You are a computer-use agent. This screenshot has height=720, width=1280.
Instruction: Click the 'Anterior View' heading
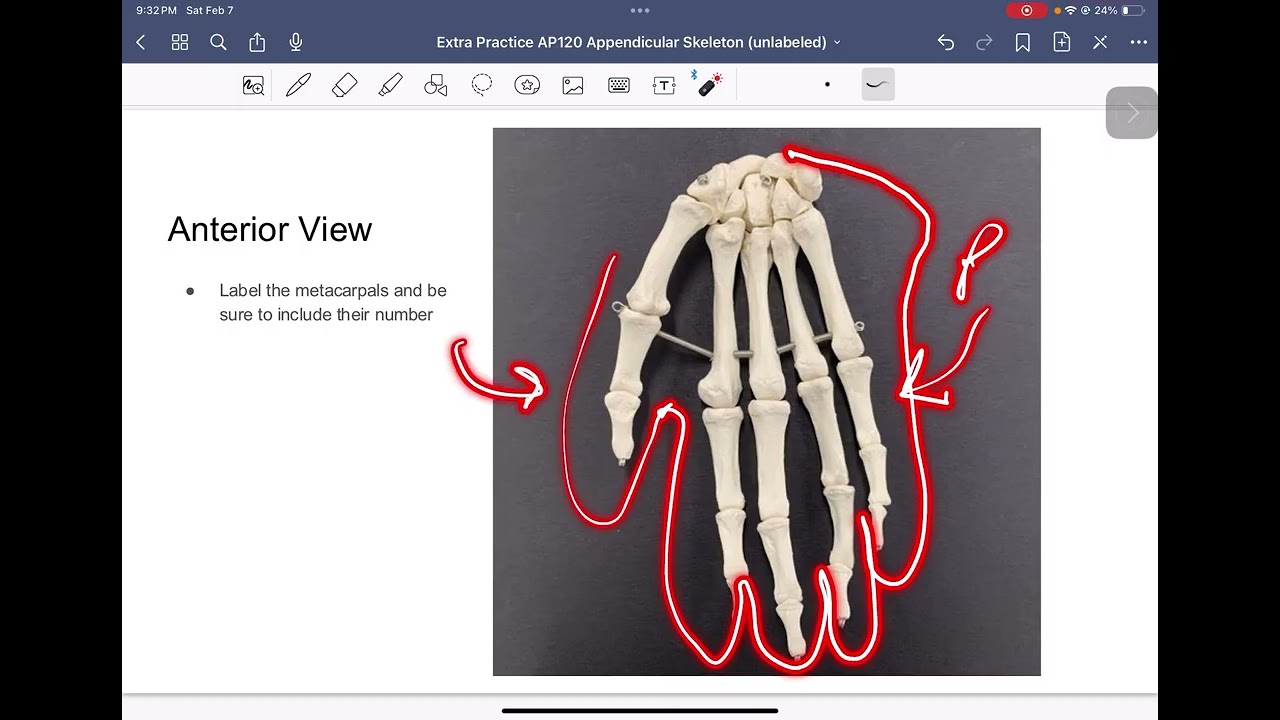tap(270, 230)
